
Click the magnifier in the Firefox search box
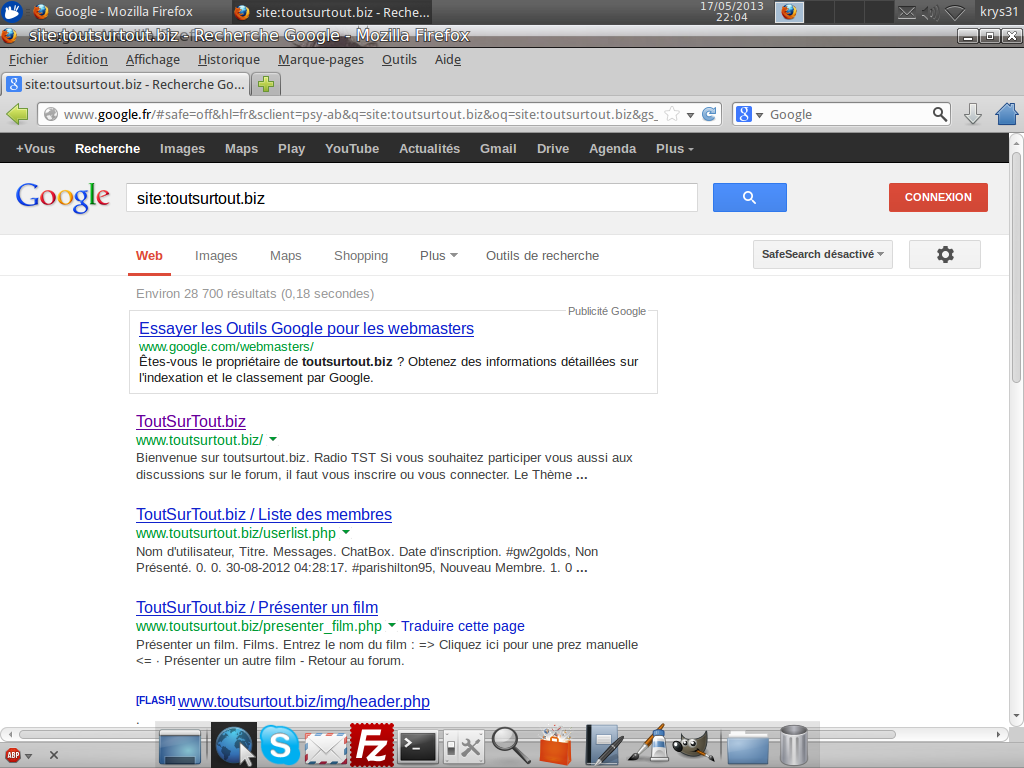939,114
